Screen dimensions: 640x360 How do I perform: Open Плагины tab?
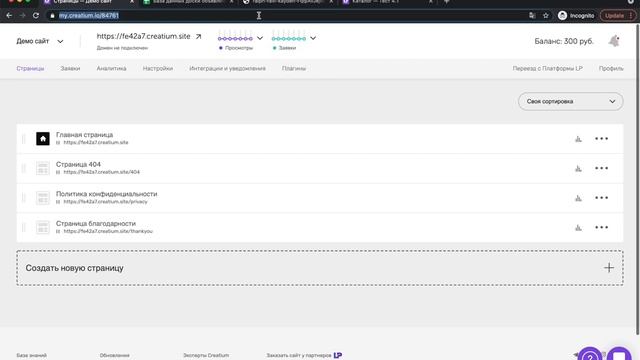point(294,69)
